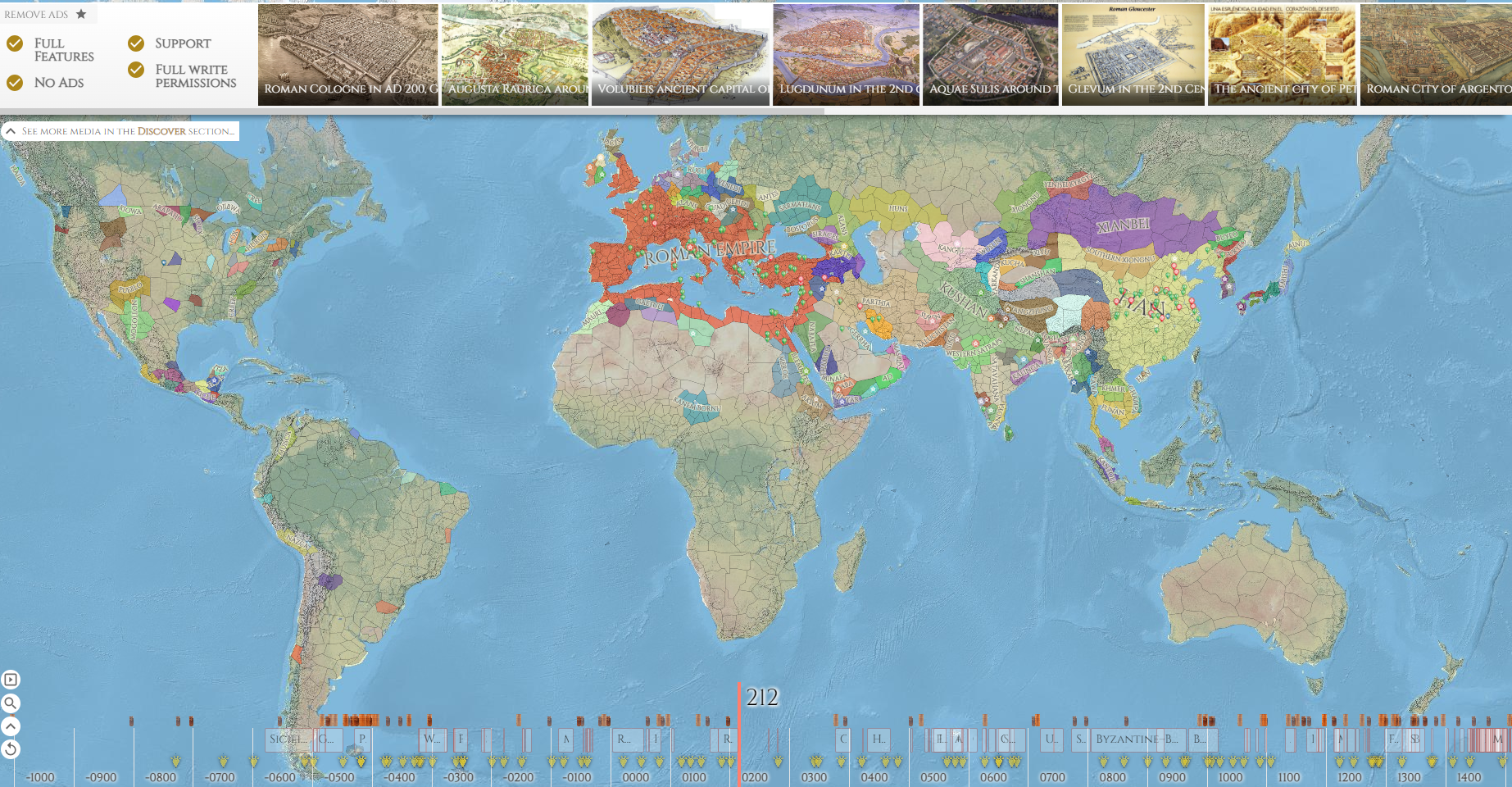The height and width of the screenshot is (787, 1512).
Task: Jump to the 0300 timeline label
Action: tap(814, 777)
